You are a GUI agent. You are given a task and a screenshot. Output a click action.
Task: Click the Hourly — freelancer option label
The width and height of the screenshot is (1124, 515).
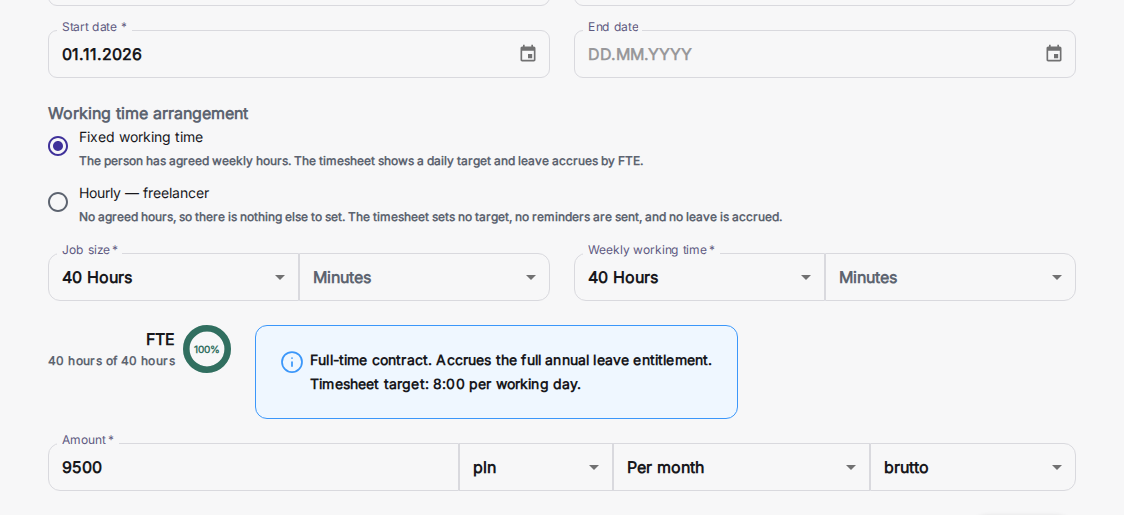[144, 193]
